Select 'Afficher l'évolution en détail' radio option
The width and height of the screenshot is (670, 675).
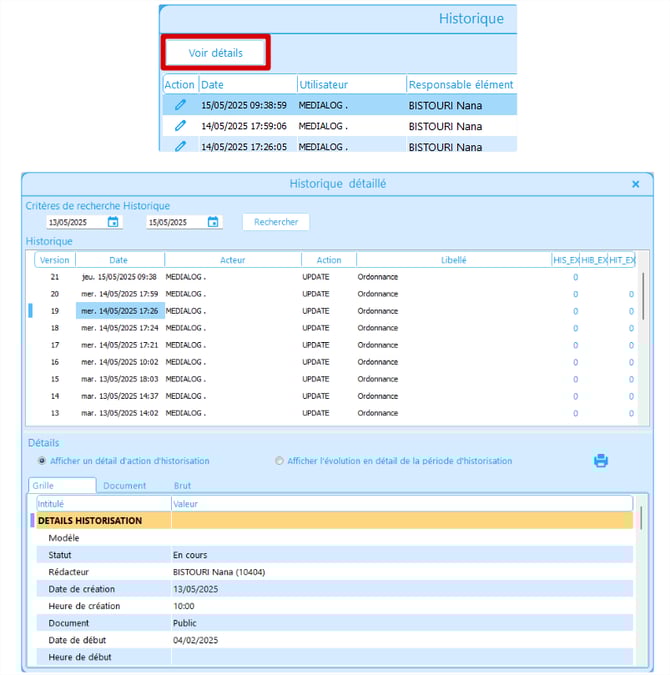(x=279, y=461)
